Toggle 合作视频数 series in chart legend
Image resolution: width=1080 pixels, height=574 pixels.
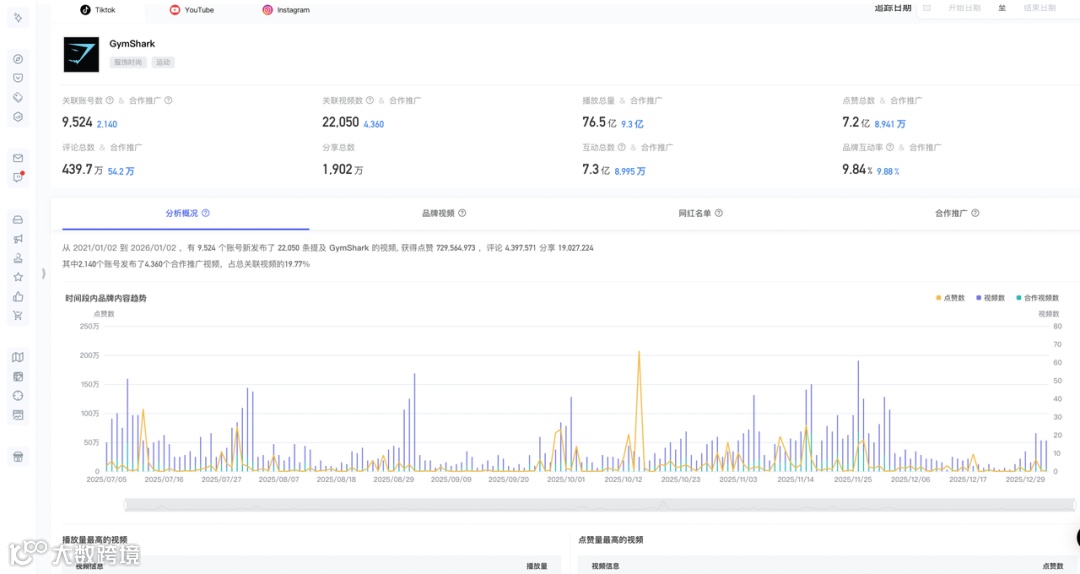[1037, 298]
